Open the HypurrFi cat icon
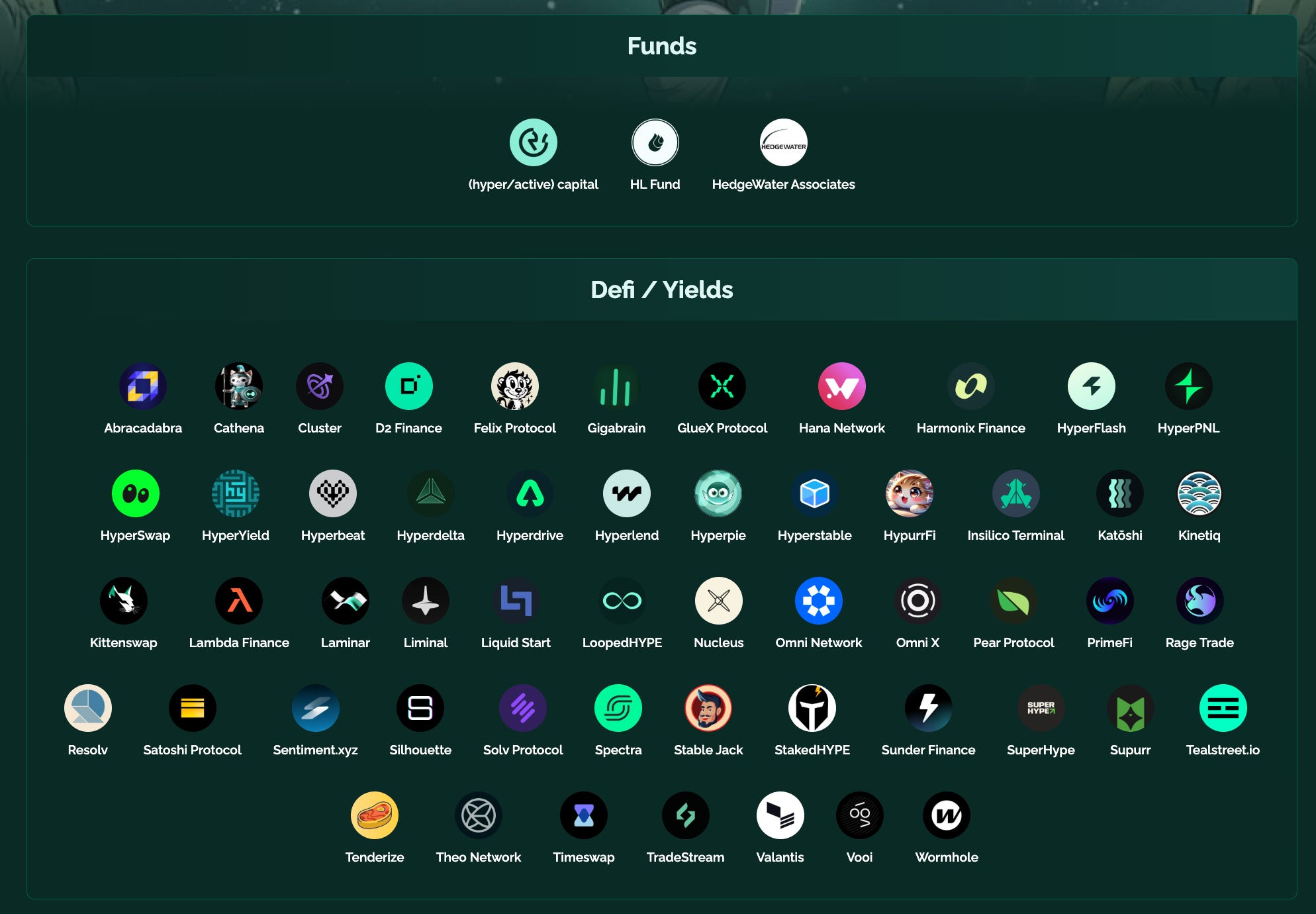 coord(910,493)
